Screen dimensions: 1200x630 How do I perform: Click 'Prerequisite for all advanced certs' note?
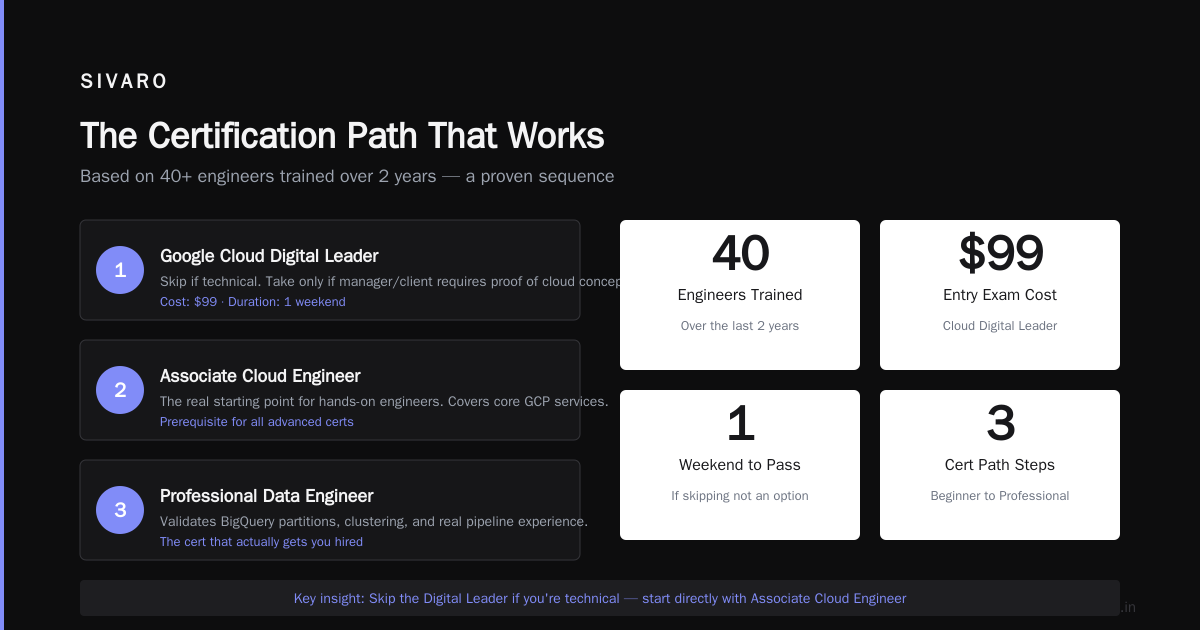click(257, 422)
